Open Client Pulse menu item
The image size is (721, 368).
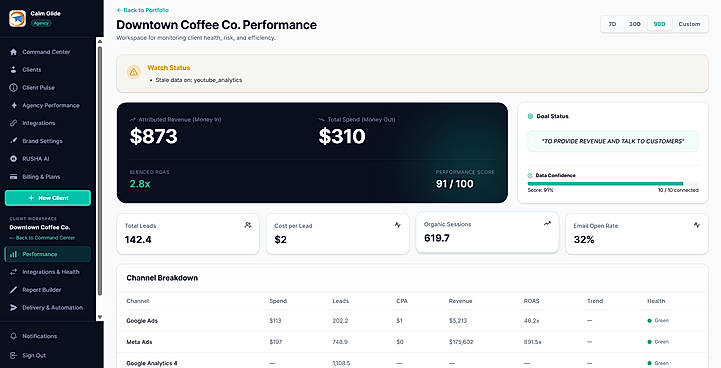tap(48, 87)
